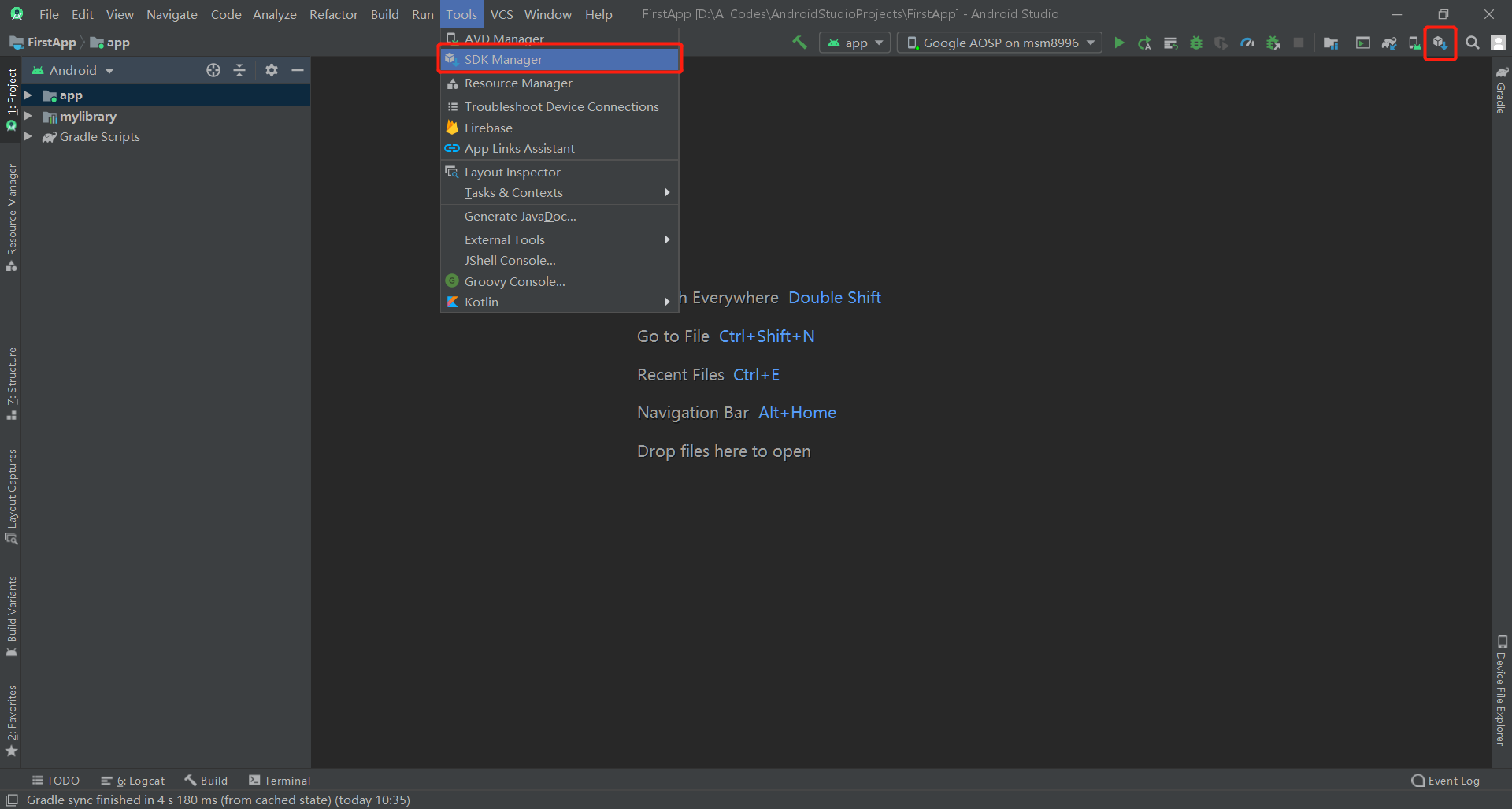Click Attach Debugger to Android Process icon
The width and height of the screenshot is (1512, 809).
point(1273,43)
